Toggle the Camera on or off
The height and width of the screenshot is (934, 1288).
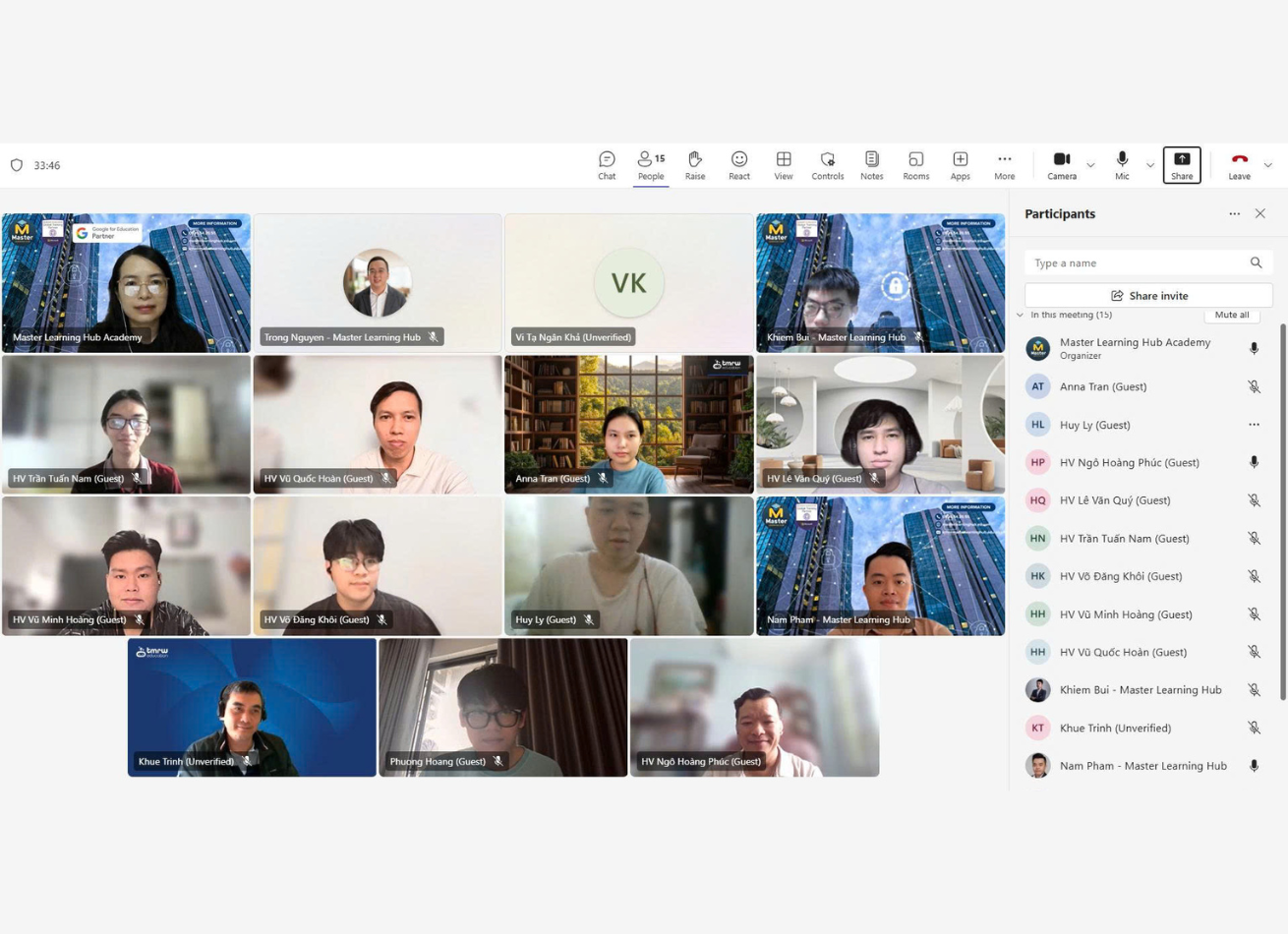click(x=1061, y=165)
